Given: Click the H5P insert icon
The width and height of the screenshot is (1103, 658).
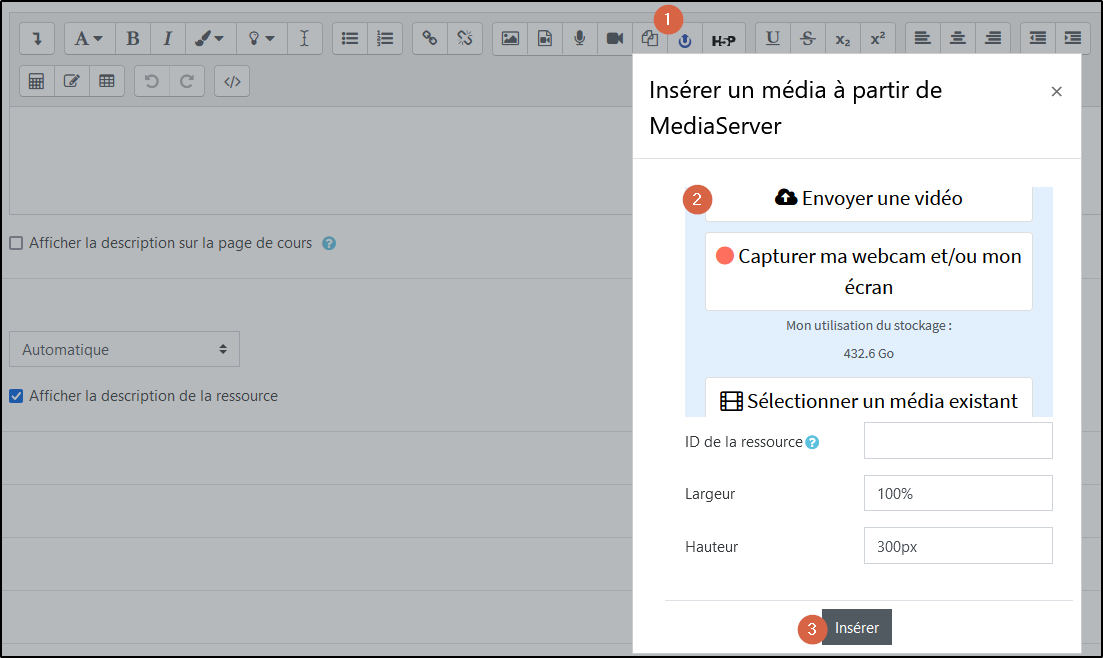Looking at the screenshot, I should pos(723,38).
